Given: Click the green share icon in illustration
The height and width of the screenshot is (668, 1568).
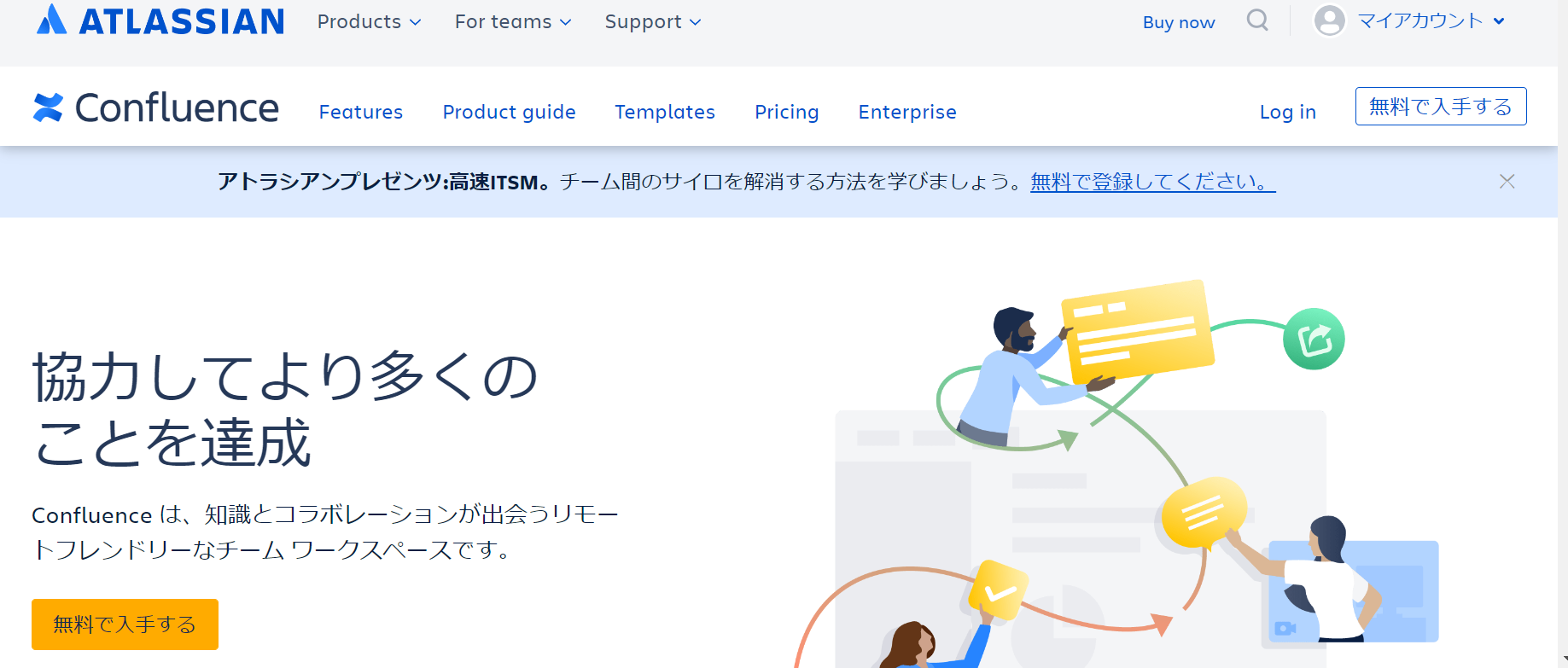Looking at the screenshot, I should pos(1314,339).
